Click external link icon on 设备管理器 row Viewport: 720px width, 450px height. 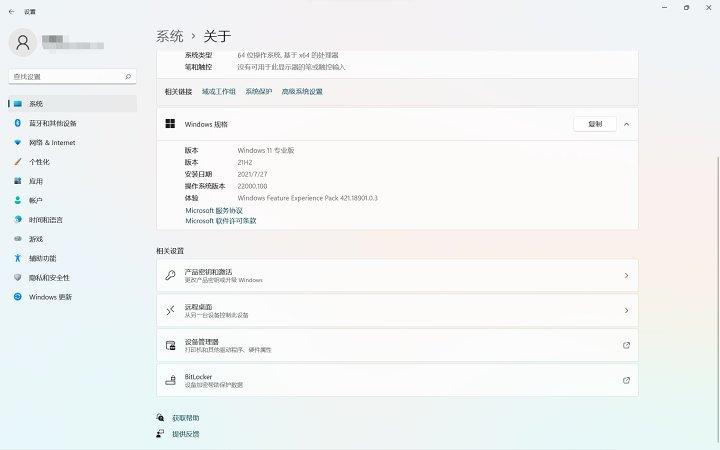click(x=626, y=345)
